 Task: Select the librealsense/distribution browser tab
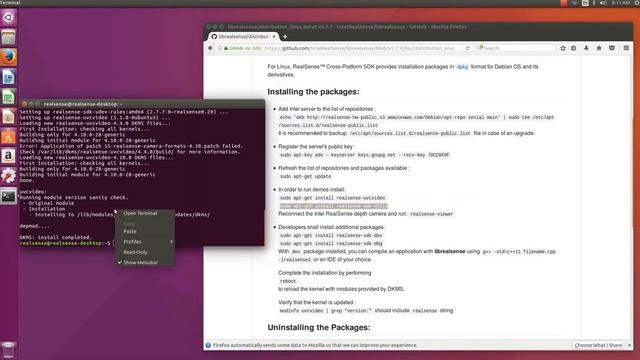tap(243, 37)
